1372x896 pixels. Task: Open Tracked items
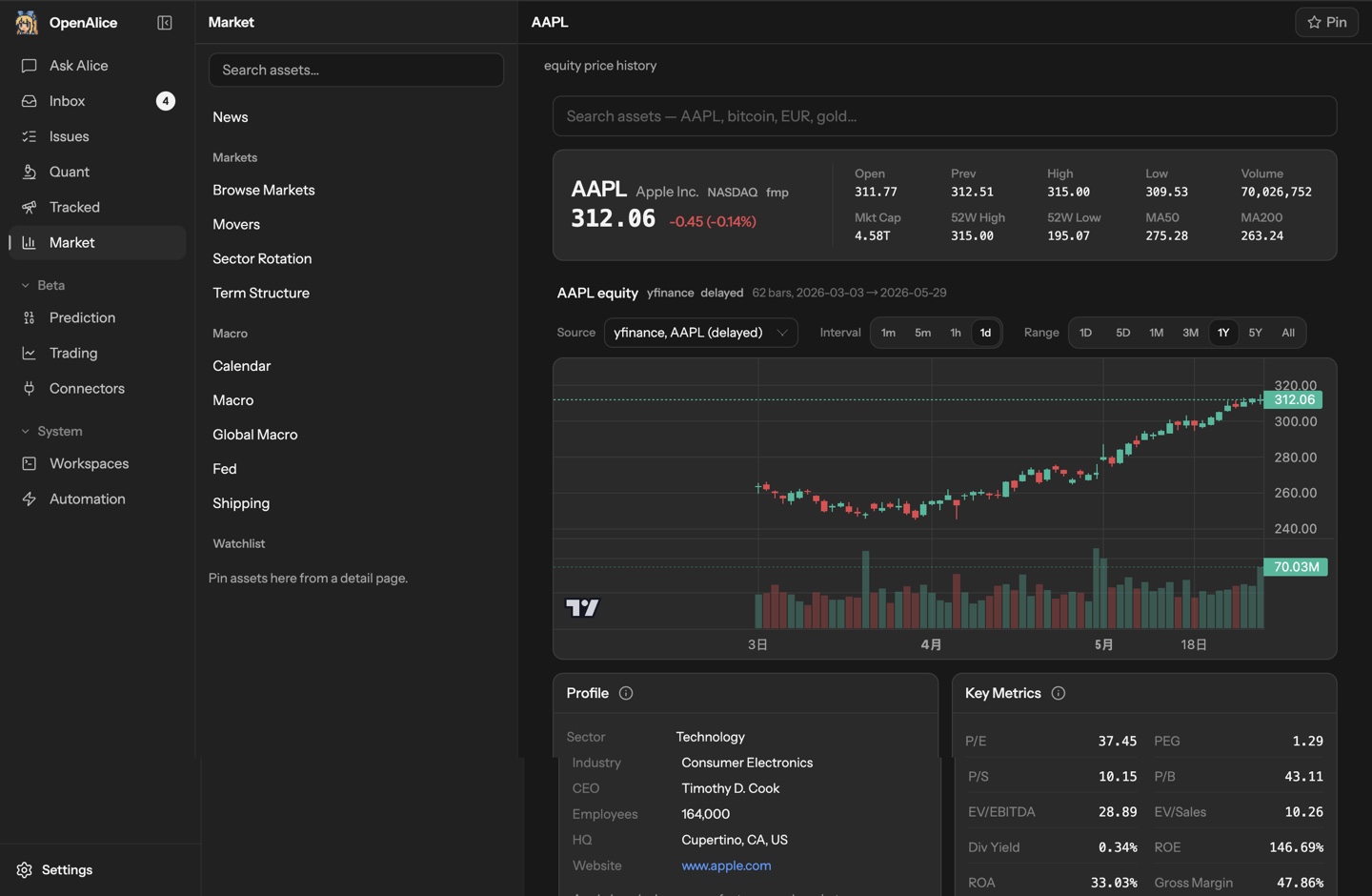tap(97, 207)
